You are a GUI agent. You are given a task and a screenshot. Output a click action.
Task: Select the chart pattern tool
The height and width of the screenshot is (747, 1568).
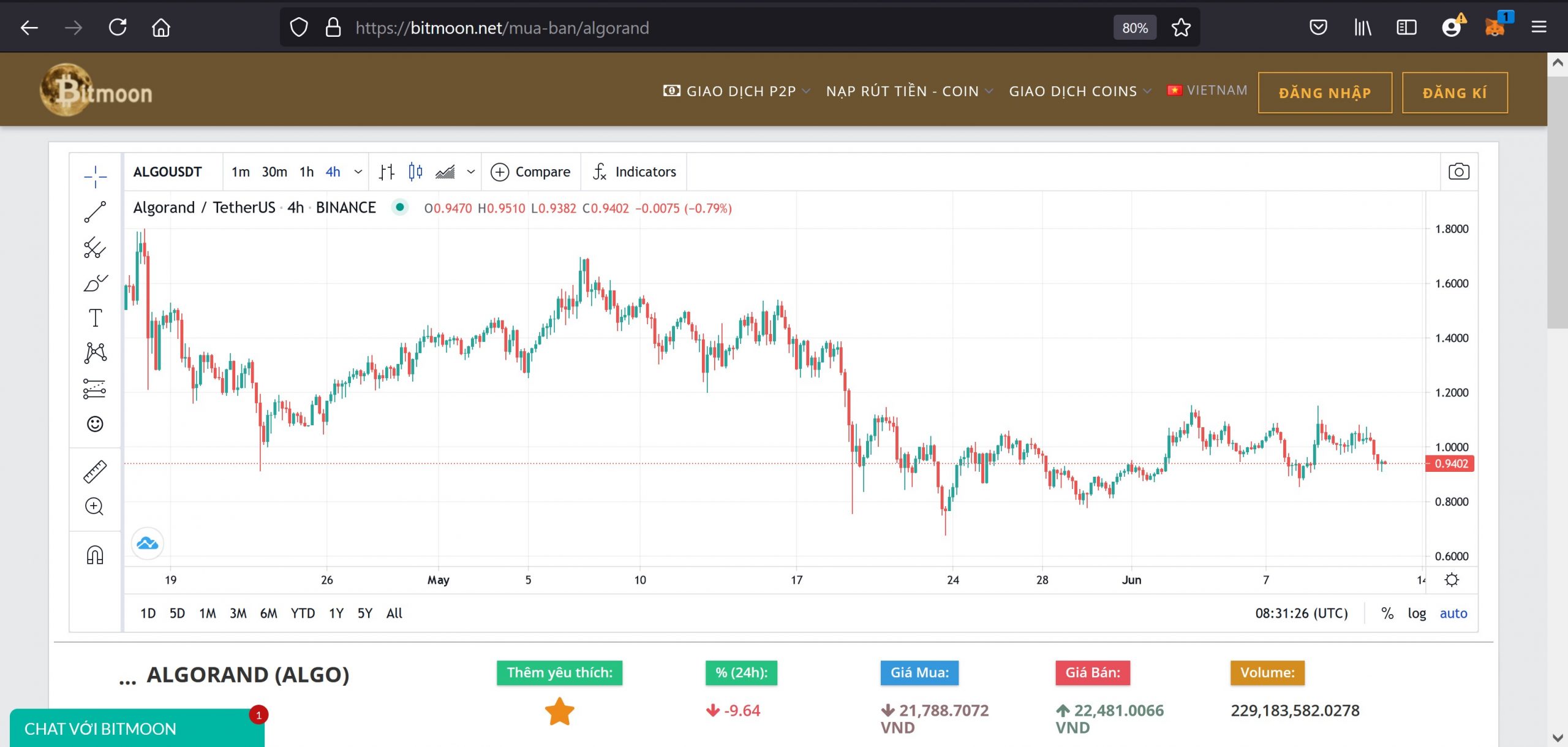95,353
